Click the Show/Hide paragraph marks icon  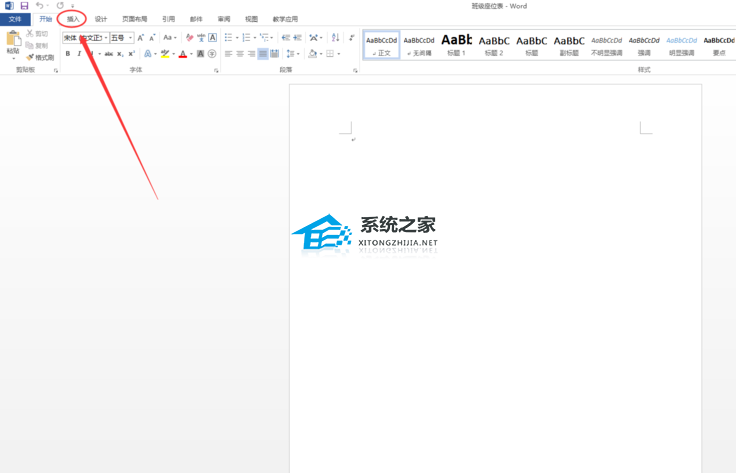[x=352, y=38]
